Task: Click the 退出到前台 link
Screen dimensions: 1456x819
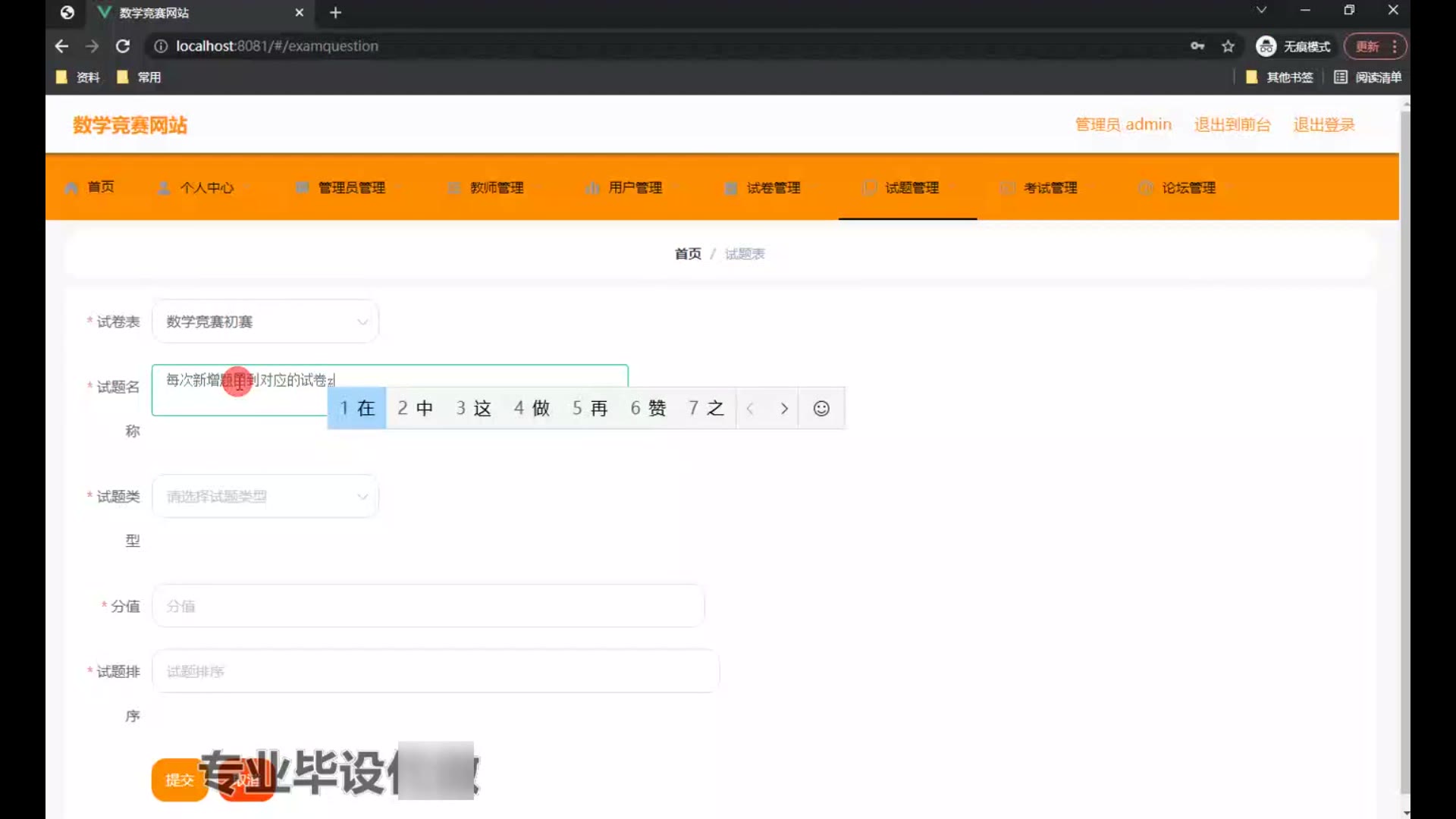Action: coord(1232,124)
